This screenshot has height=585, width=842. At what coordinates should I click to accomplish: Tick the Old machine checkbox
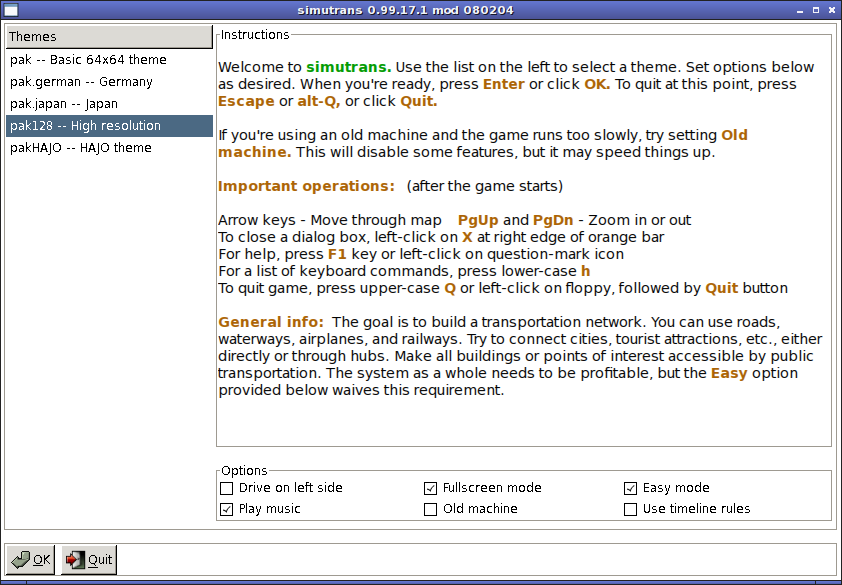pyautogui.click(x=430, y=509)
